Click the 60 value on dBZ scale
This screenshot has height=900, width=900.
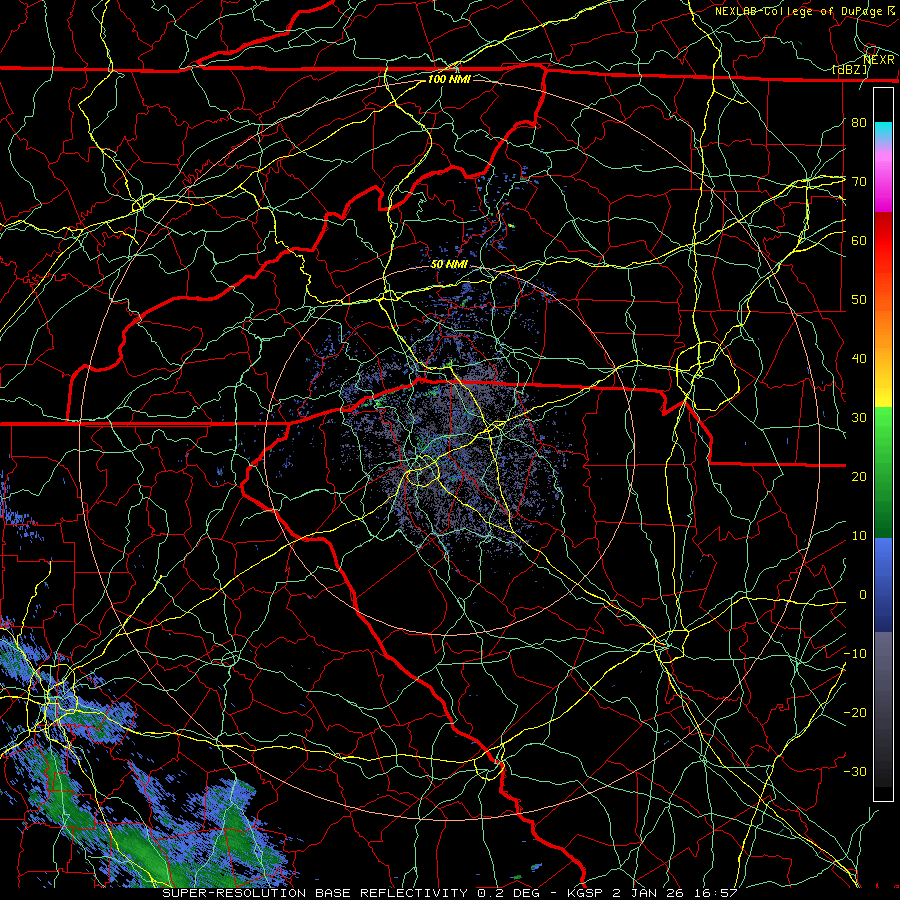pyautogui.click(x=859, y=240)
